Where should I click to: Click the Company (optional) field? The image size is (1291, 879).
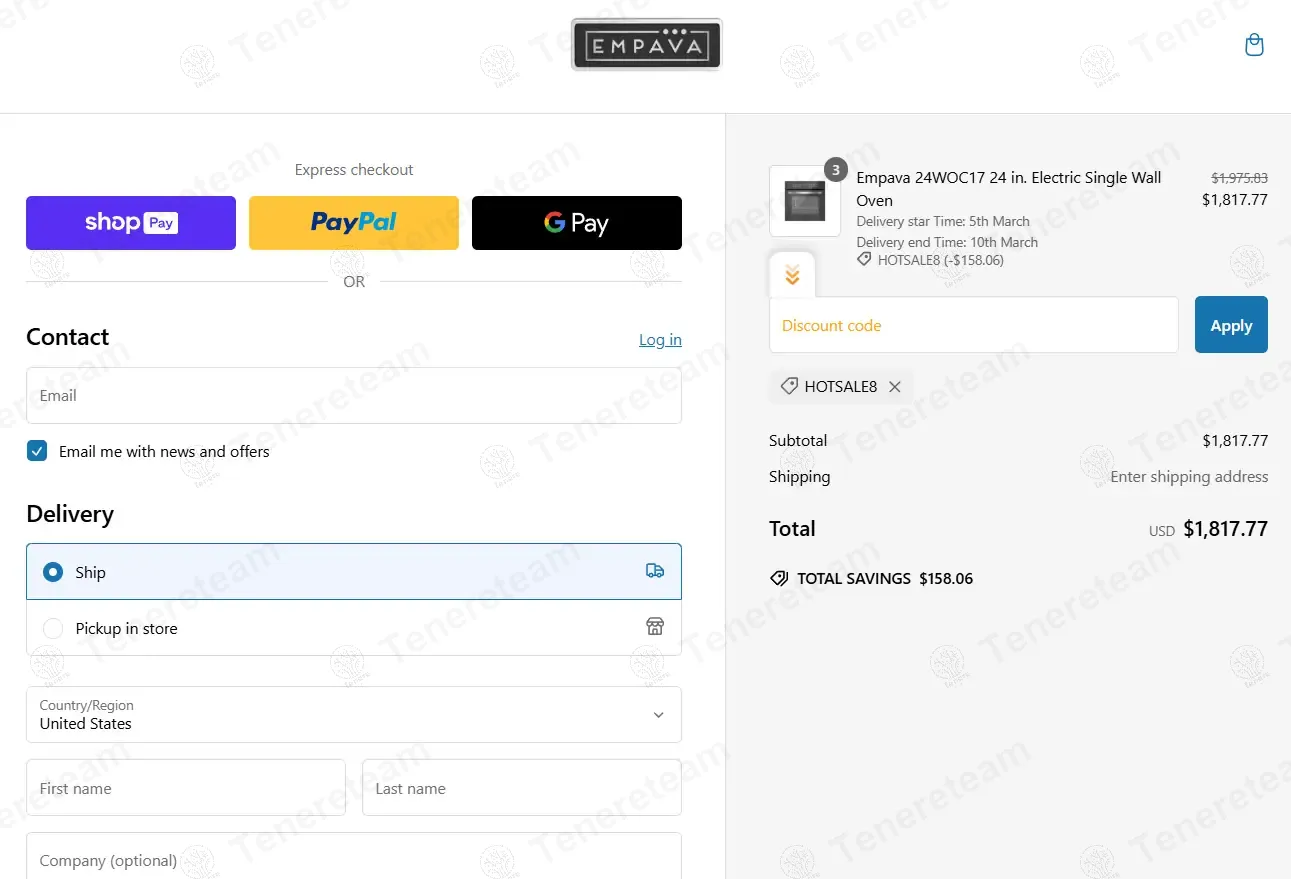pyautogui.click(x=354, y=857)
